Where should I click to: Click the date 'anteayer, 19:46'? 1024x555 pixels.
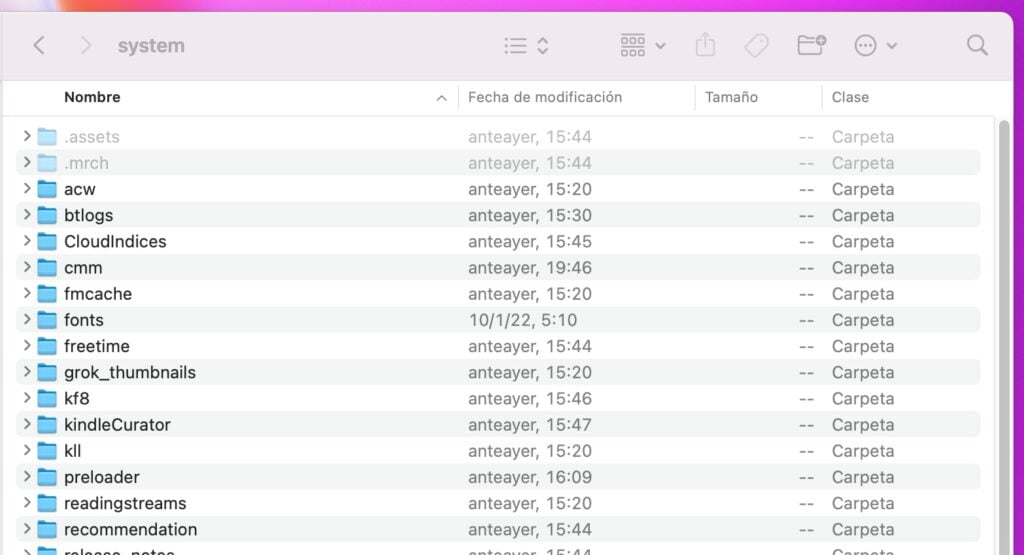point(530,268)
